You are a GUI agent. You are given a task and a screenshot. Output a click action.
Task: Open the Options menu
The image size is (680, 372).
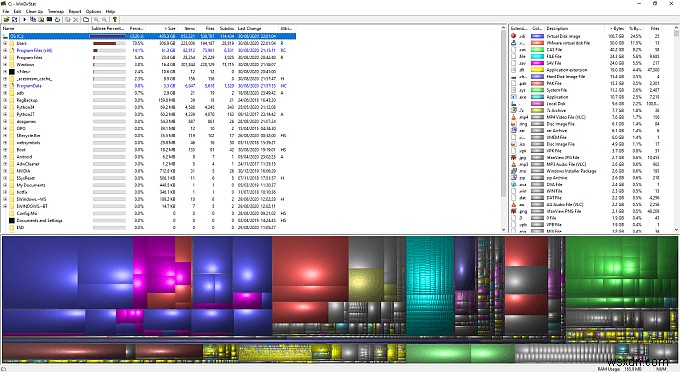(93, 11)
